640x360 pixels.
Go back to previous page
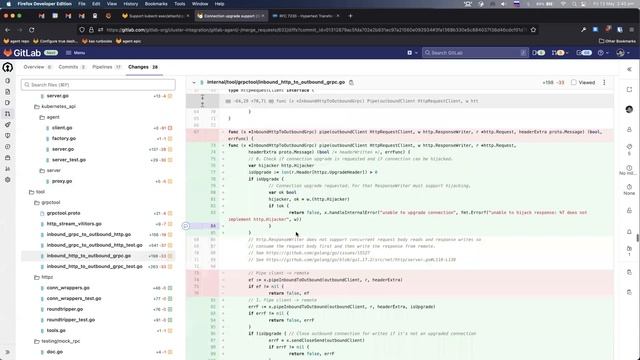pos(7,30)
